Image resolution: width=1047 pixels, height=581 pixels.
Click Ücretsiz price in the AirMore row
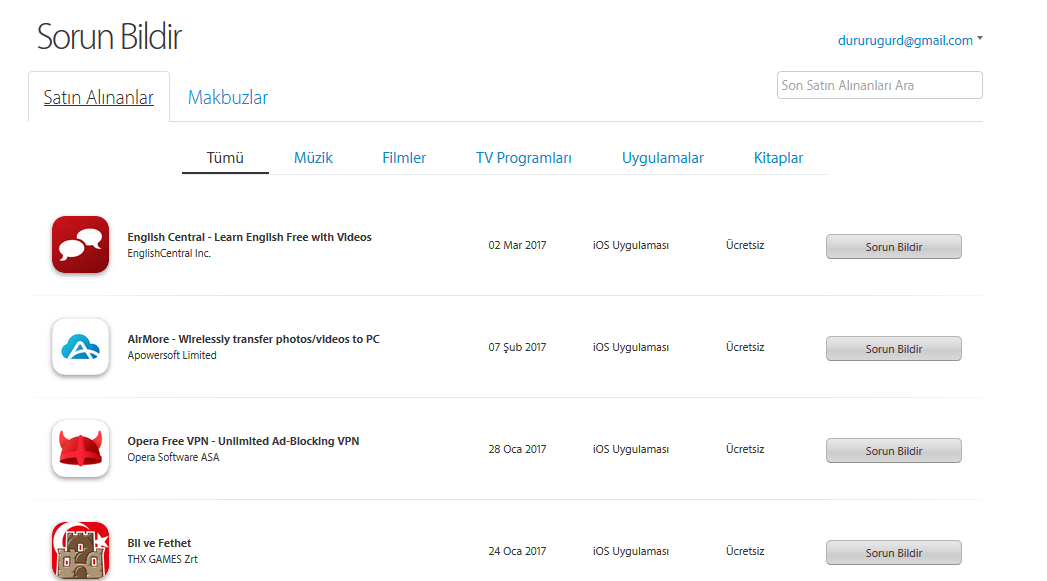tap(745, 347)
